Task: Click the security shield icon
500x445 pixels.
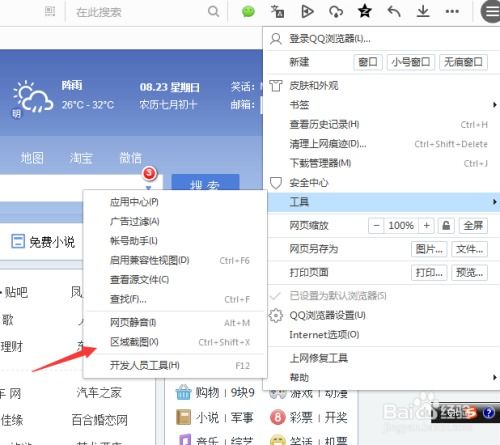Action: click(276, 183)
